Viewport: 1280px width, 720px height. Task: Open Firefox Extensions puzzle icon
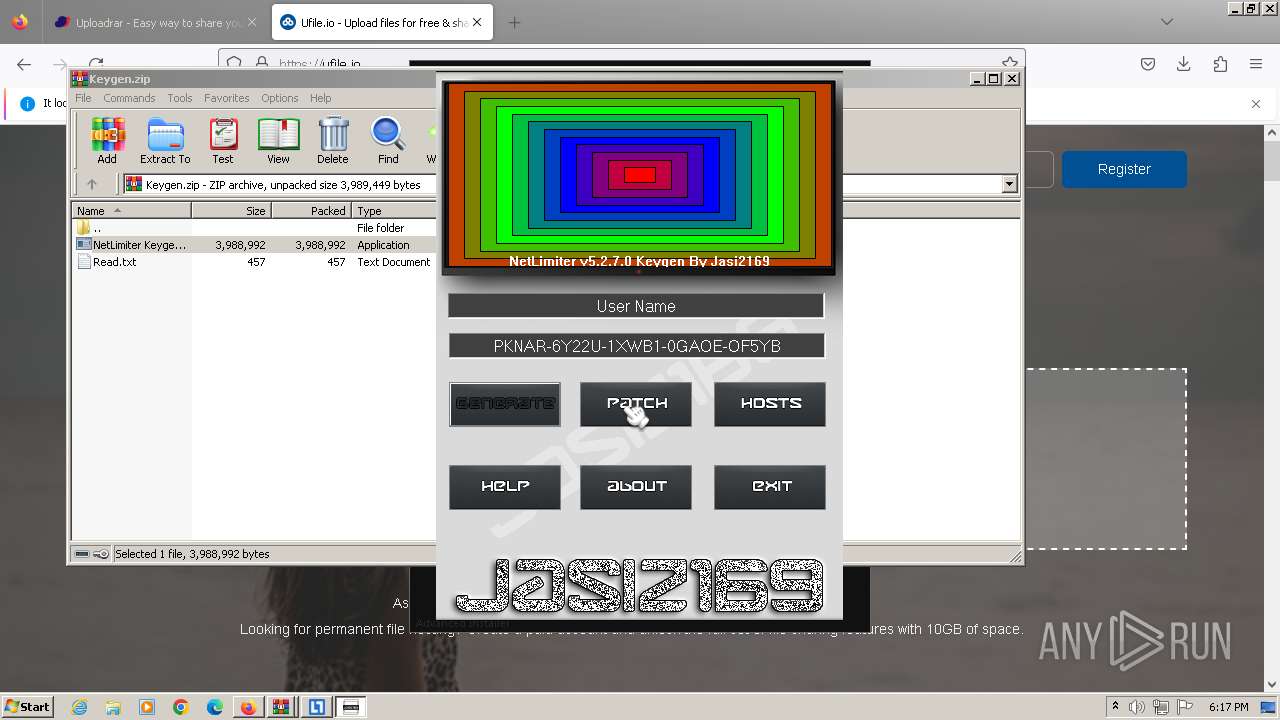(1220, 64)
